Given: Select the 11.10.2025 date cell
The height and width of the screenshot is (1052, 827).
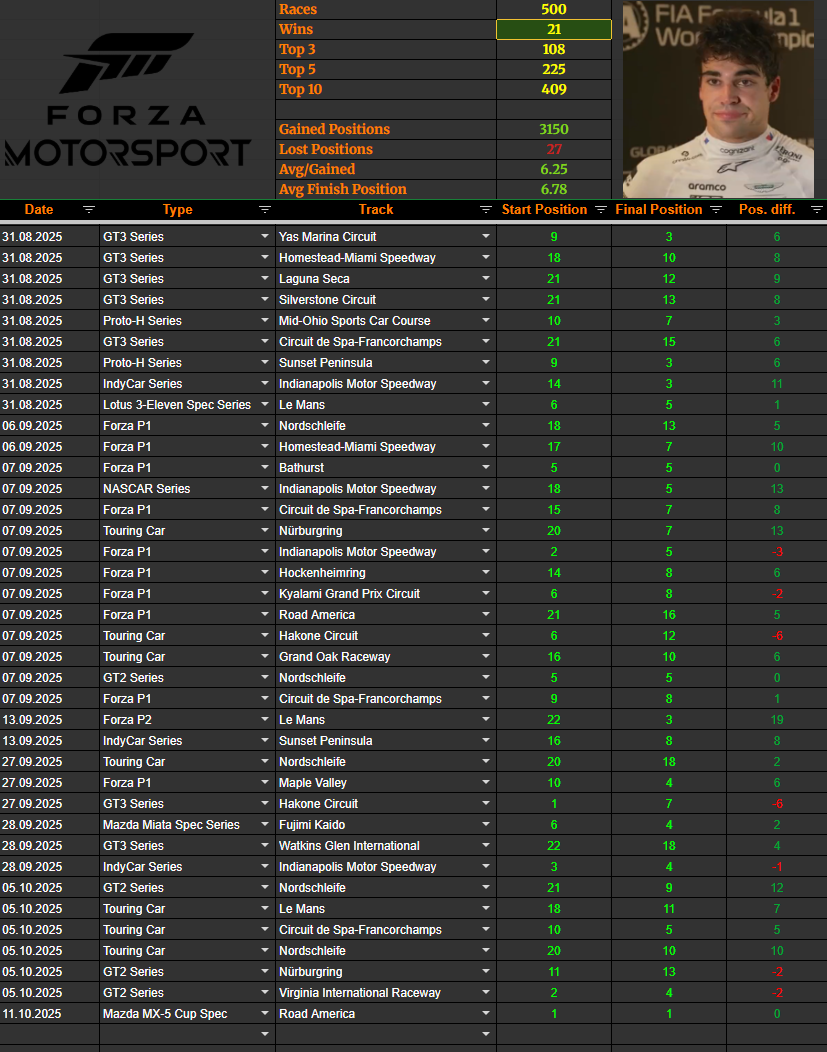Looking at the screenshot, I should pos(50,1013).
